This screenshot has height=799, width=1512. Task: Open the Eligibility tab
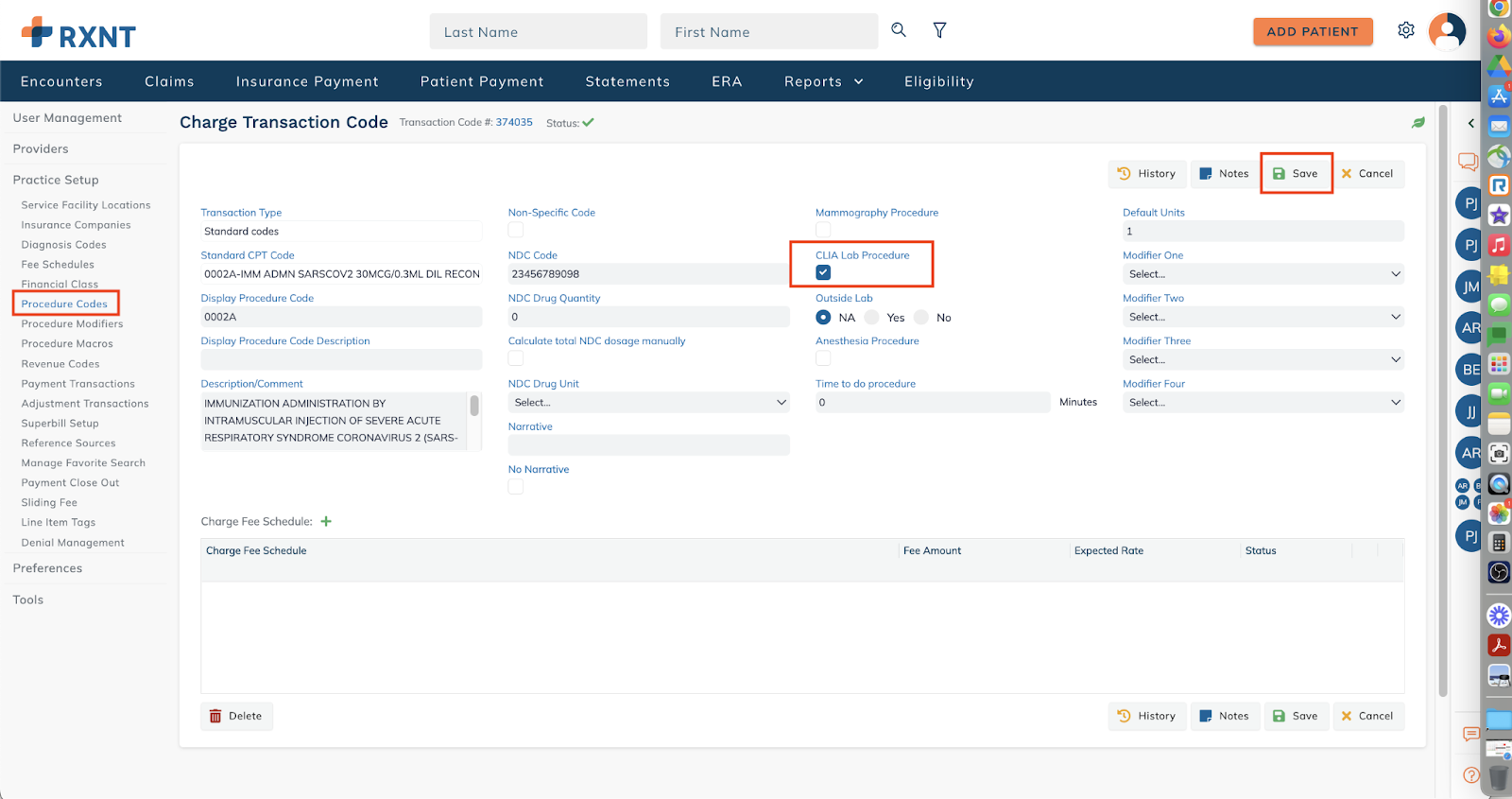[x=938, y=81]
